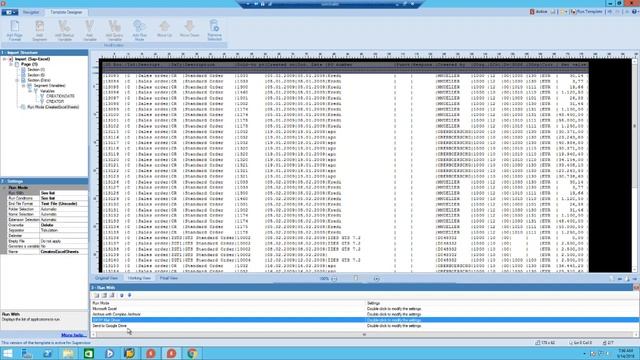
Task: Select the Variables tree item
Action: click(x=47, y=91)
